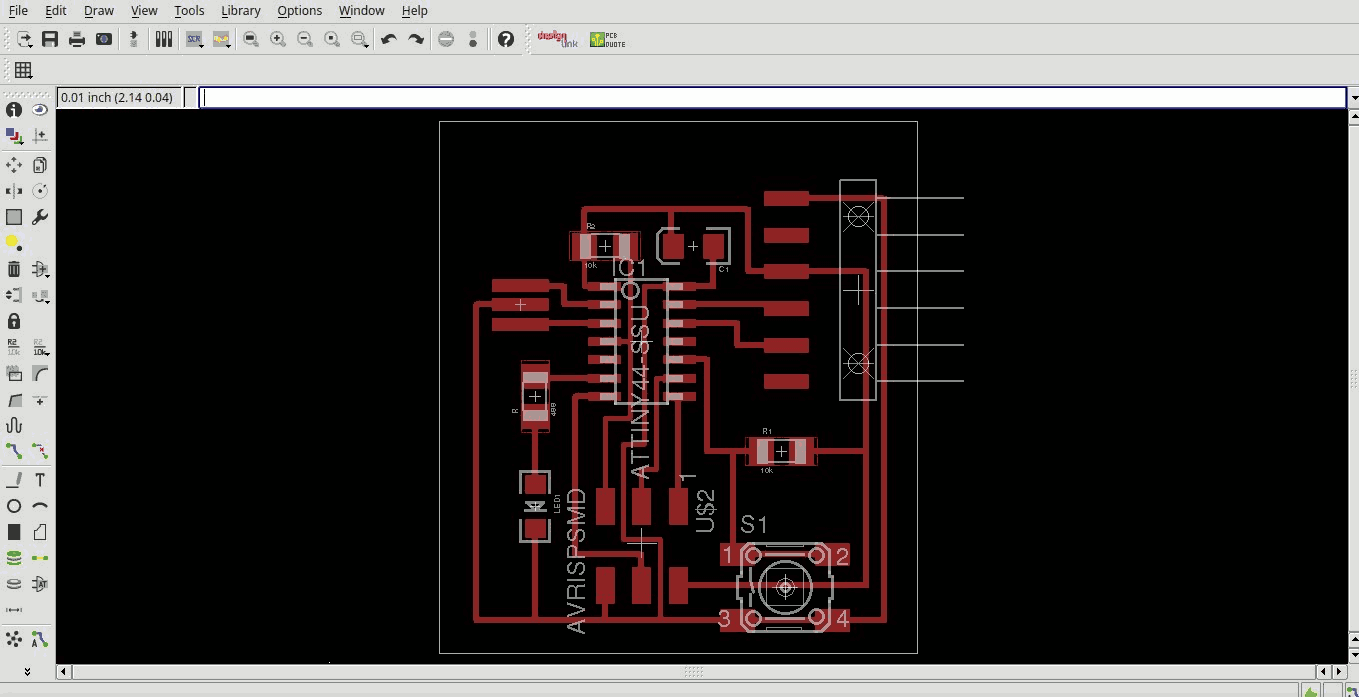Open the Draw menu
1359x697 pixels.
[x=99, y=11]
